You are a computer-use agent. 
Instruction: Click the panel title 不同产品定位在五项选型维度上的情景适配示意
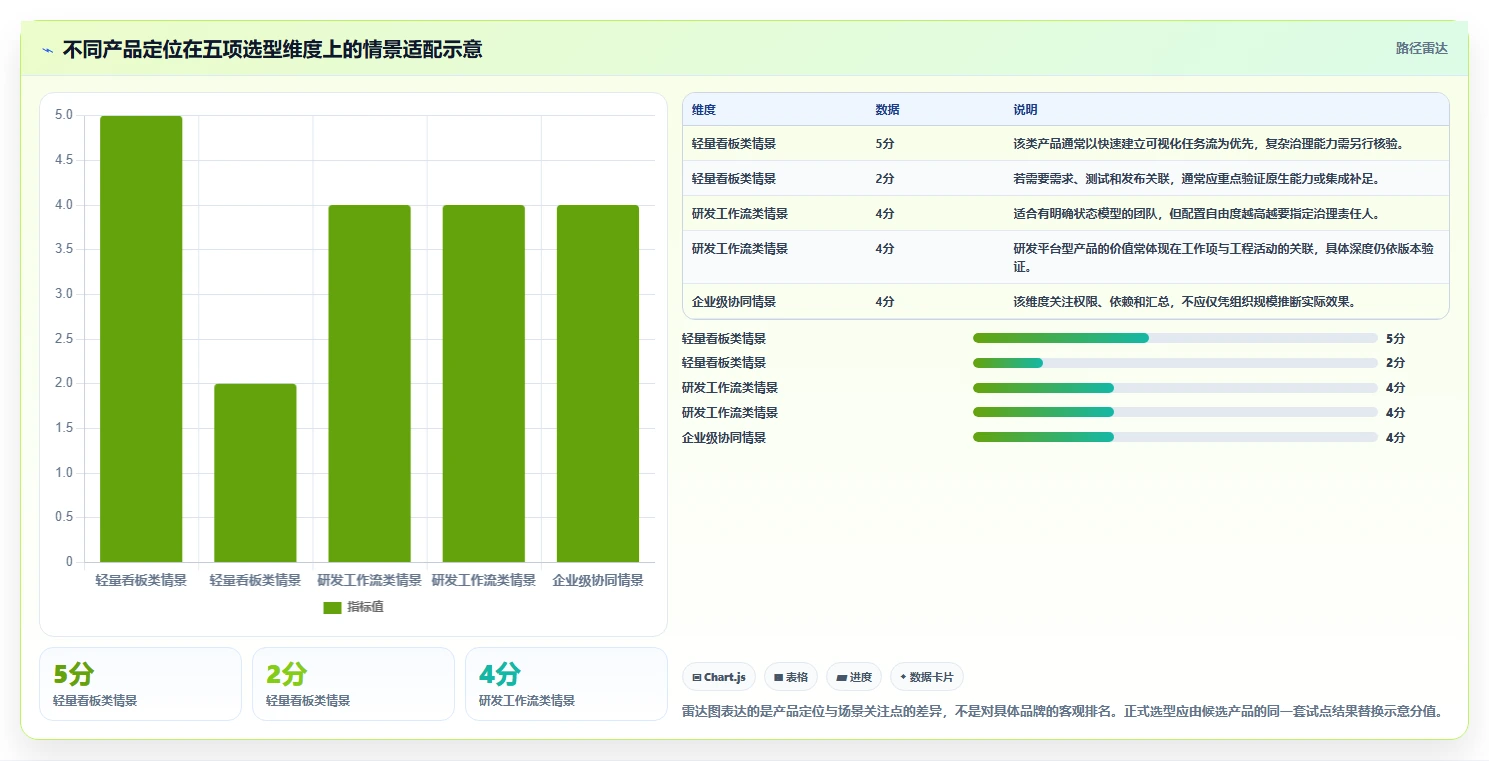click(272, 49)
